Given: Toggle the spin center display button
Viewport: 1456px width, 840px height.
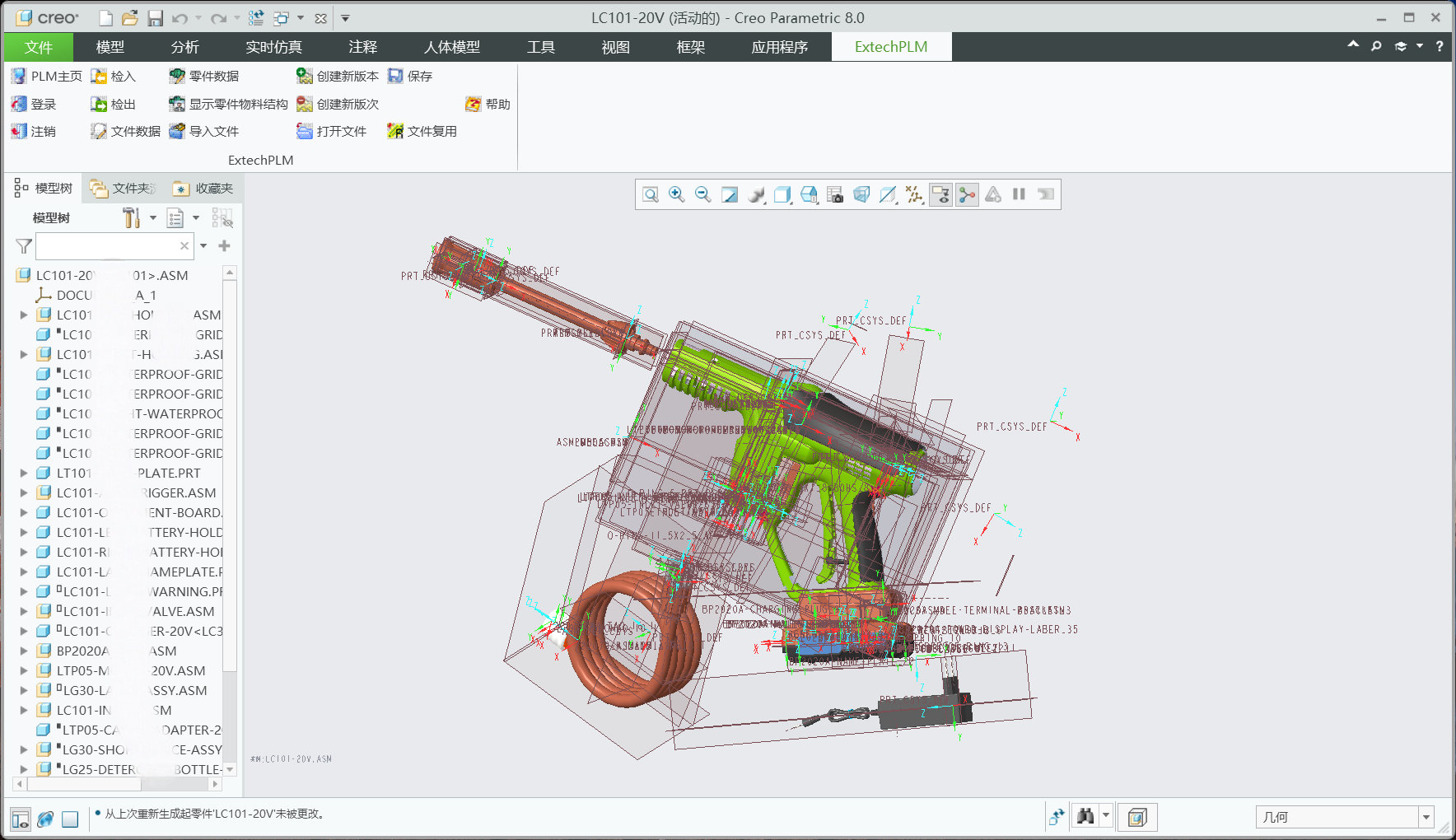Looking at the screenshot, I should [x=967, y=194].
